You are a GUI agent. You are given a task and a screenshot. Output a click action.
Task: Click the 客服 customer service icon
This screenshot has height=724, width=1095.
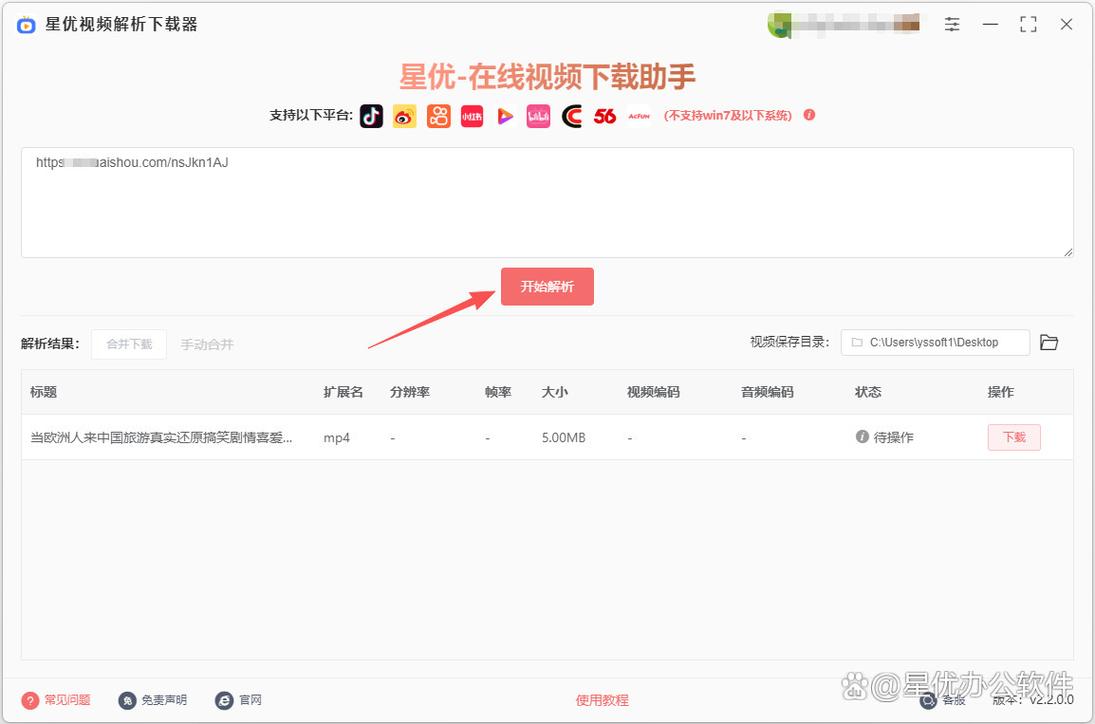tap(928, 700)
